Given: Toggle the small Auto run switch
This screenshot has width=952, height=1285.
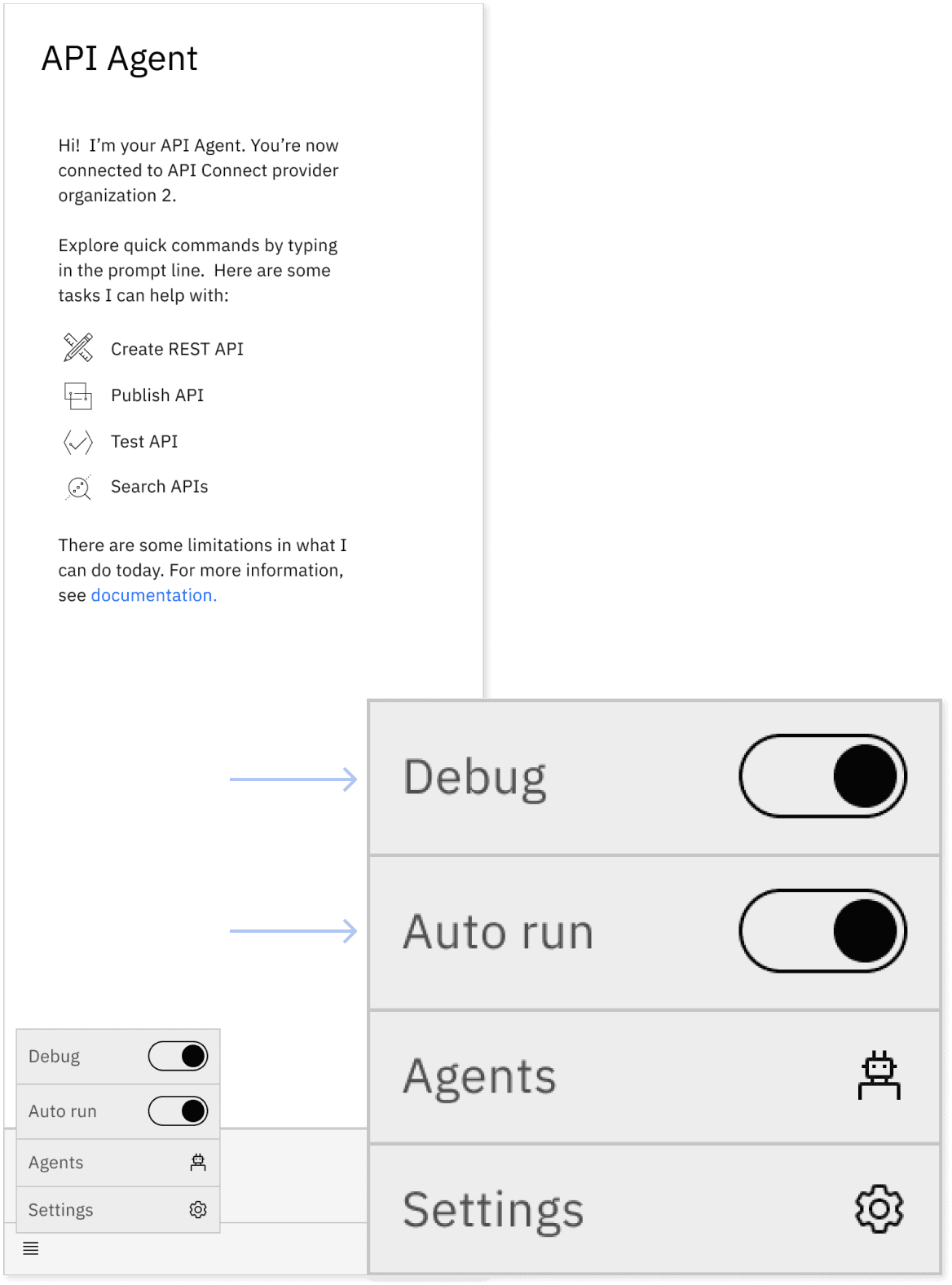Looking at the screenshot, I should click(x=178, y=1111).
